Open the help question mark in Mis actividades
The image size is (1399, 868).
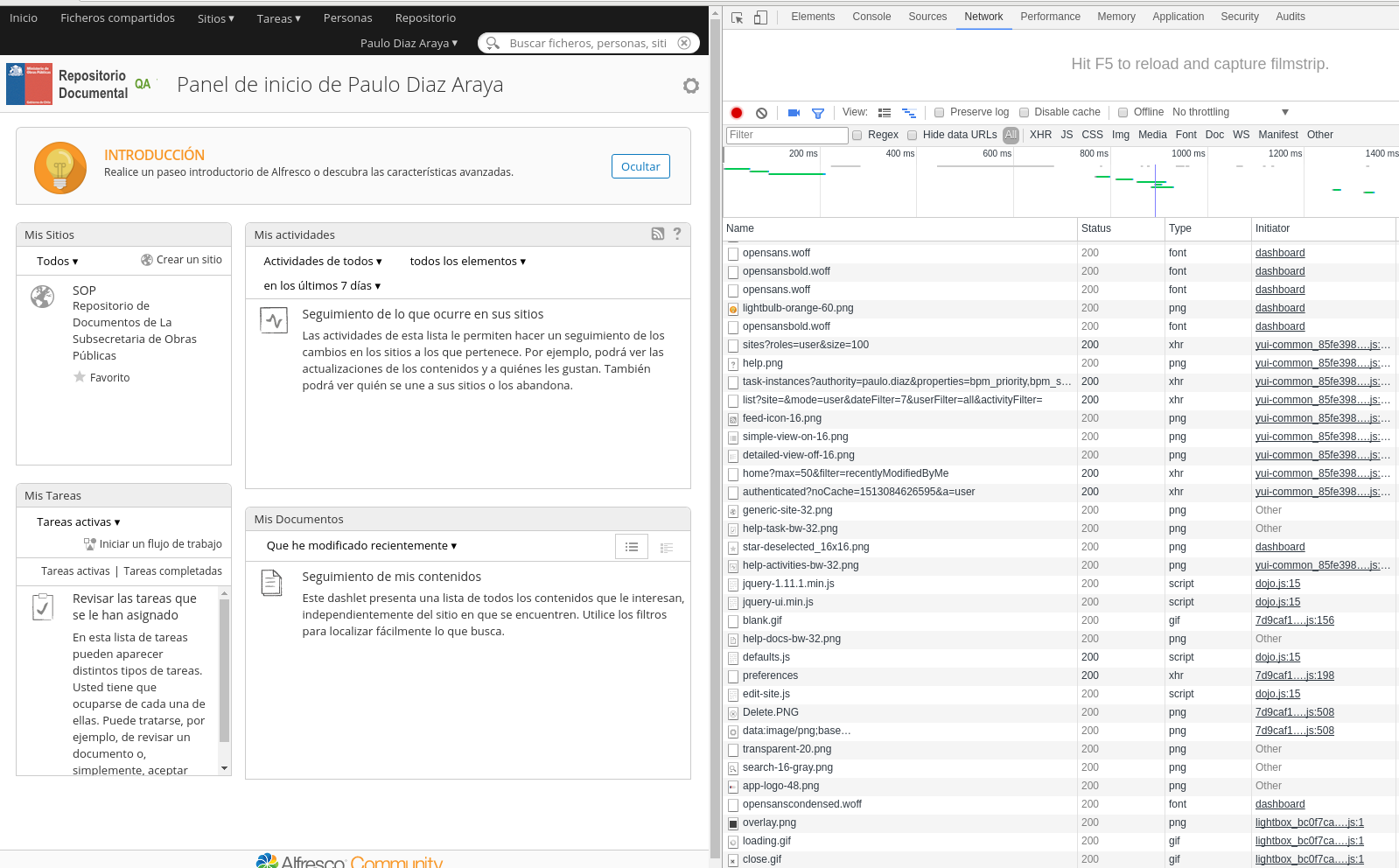[677, 234]
